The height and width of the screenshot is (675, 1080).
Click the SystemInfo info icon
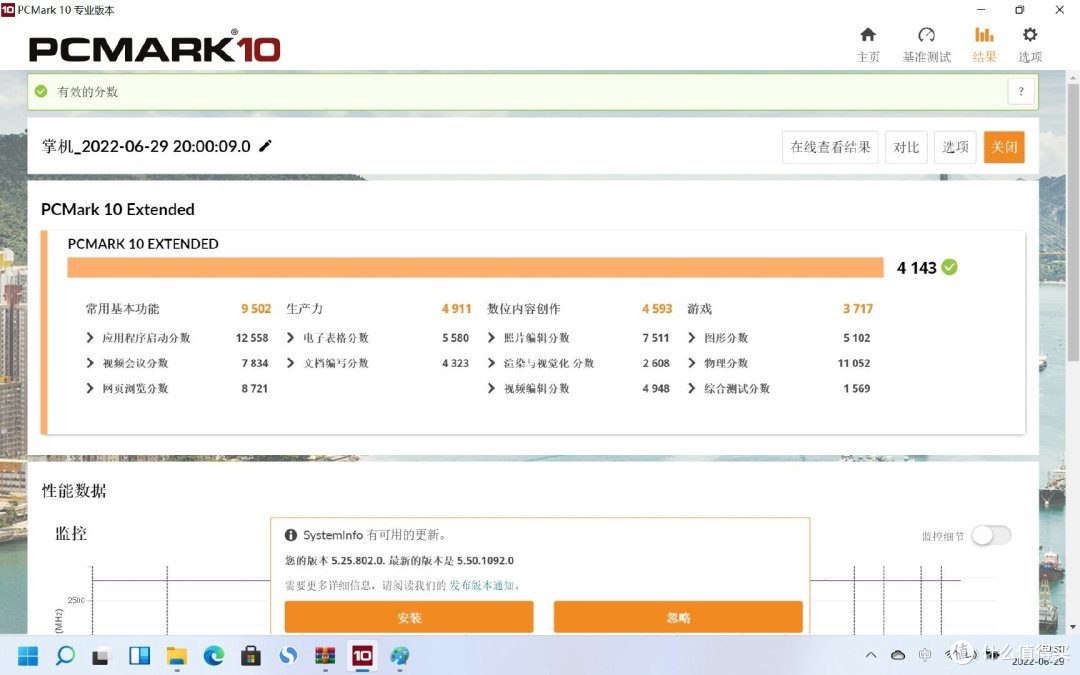pyautogui.click(x=291, y=535)
